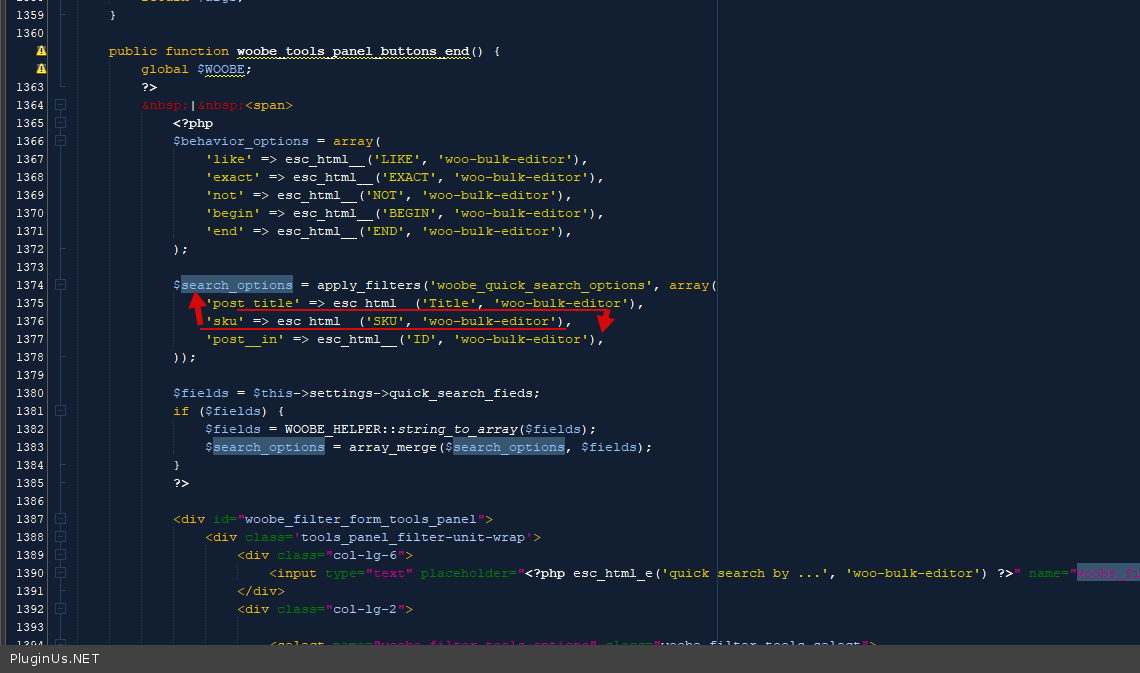Collapse the woobe_filter_form_tools_panel div at line 1387
The width and height of the screenshot is (1140, 673).
coord(61,519)
